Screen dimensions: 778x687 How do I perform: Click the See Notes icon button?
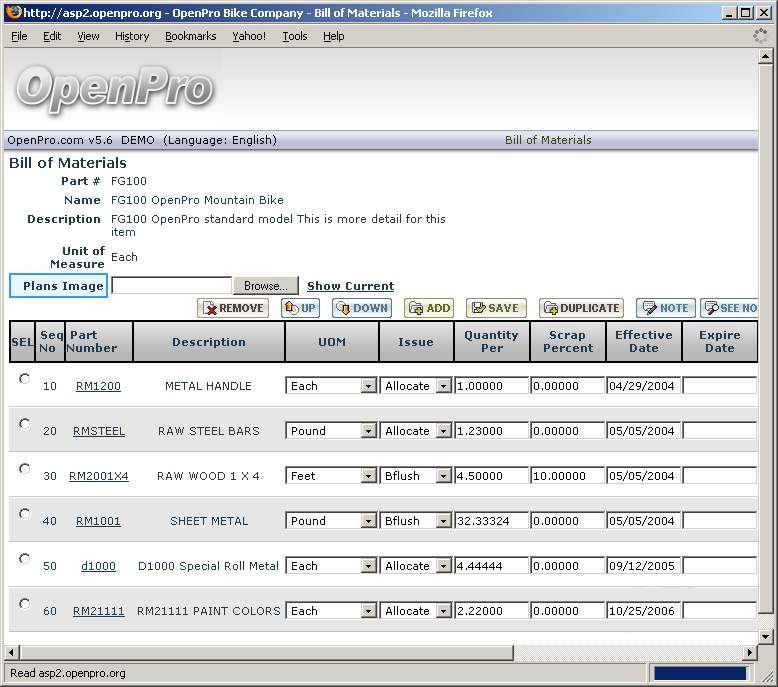coord(729,308)
